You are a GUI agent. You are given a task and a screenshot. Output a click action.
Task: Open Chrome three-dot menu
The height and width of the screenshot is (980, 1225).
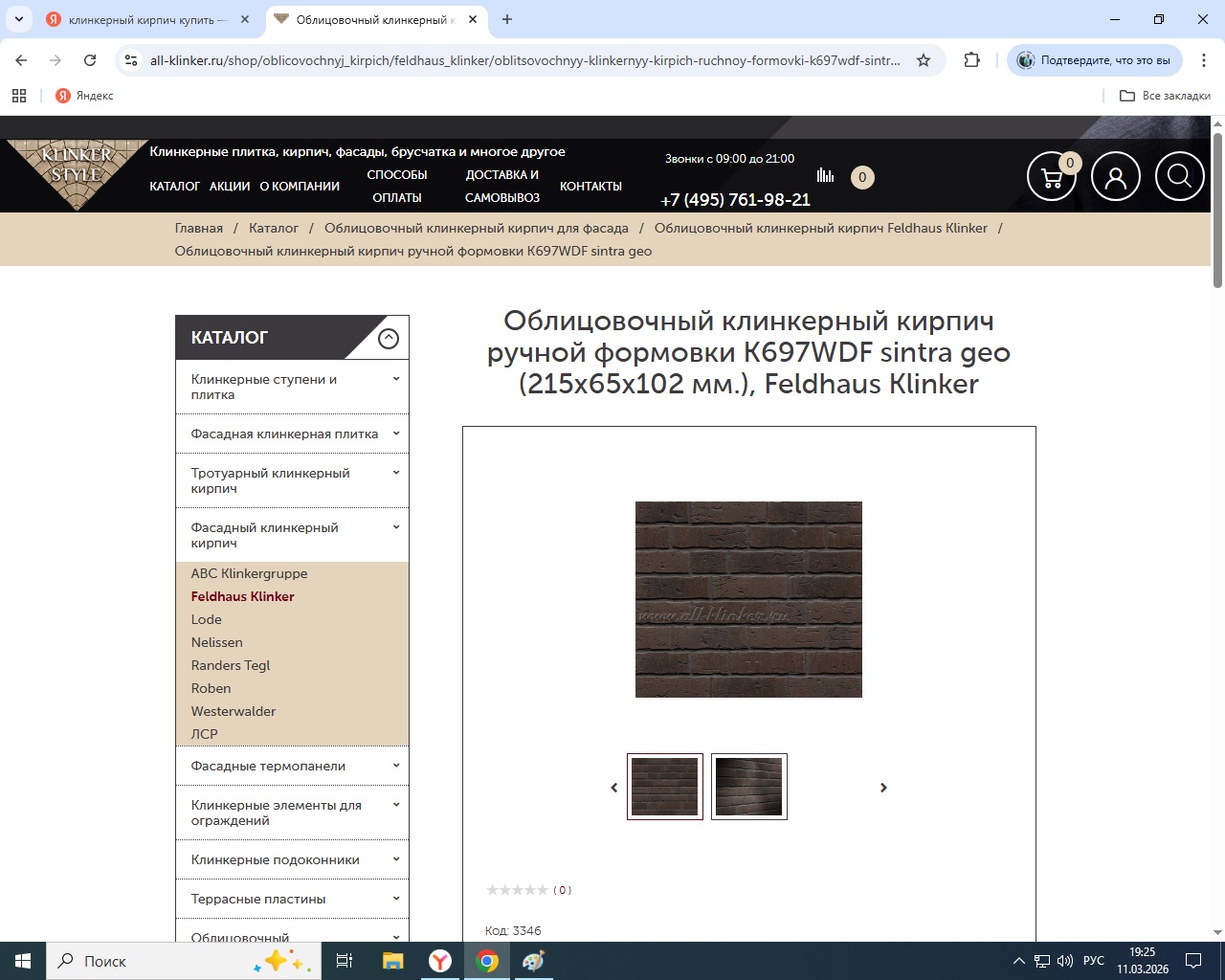[x=1204, y=60]
